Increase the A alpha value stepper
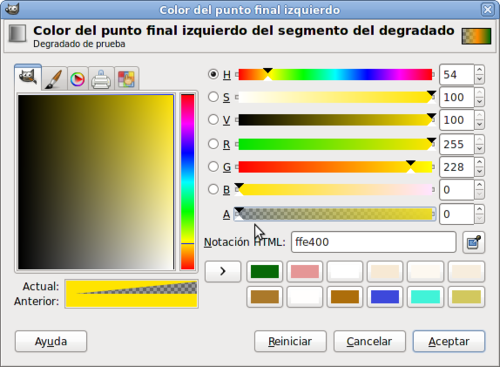 (479, 209)
